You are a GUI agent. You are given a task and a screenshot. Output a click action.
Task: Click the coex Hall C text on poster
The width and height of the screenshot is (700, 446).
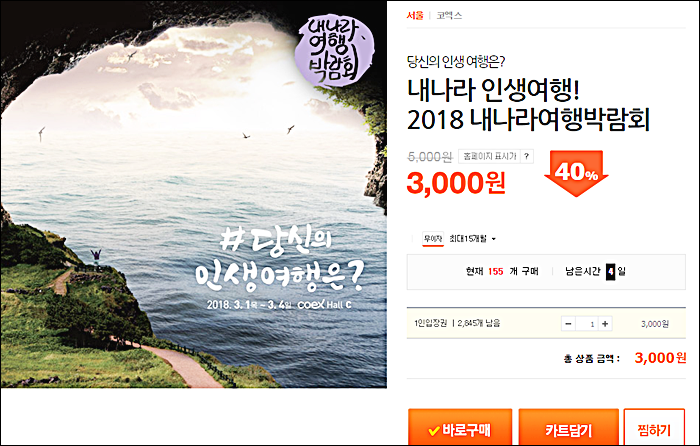[325, 304]
